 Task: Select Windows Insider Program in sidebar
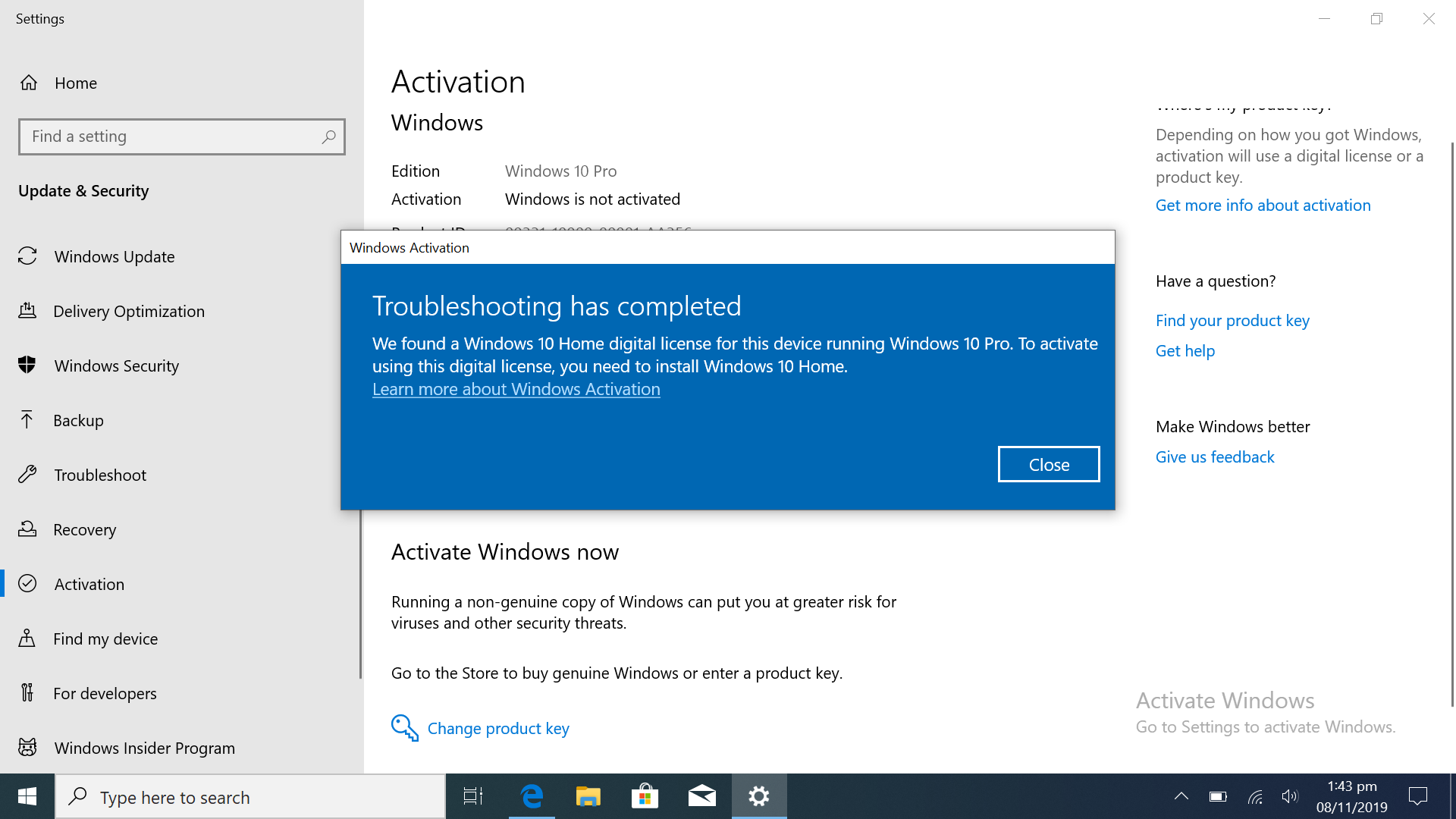pos(182,748)
